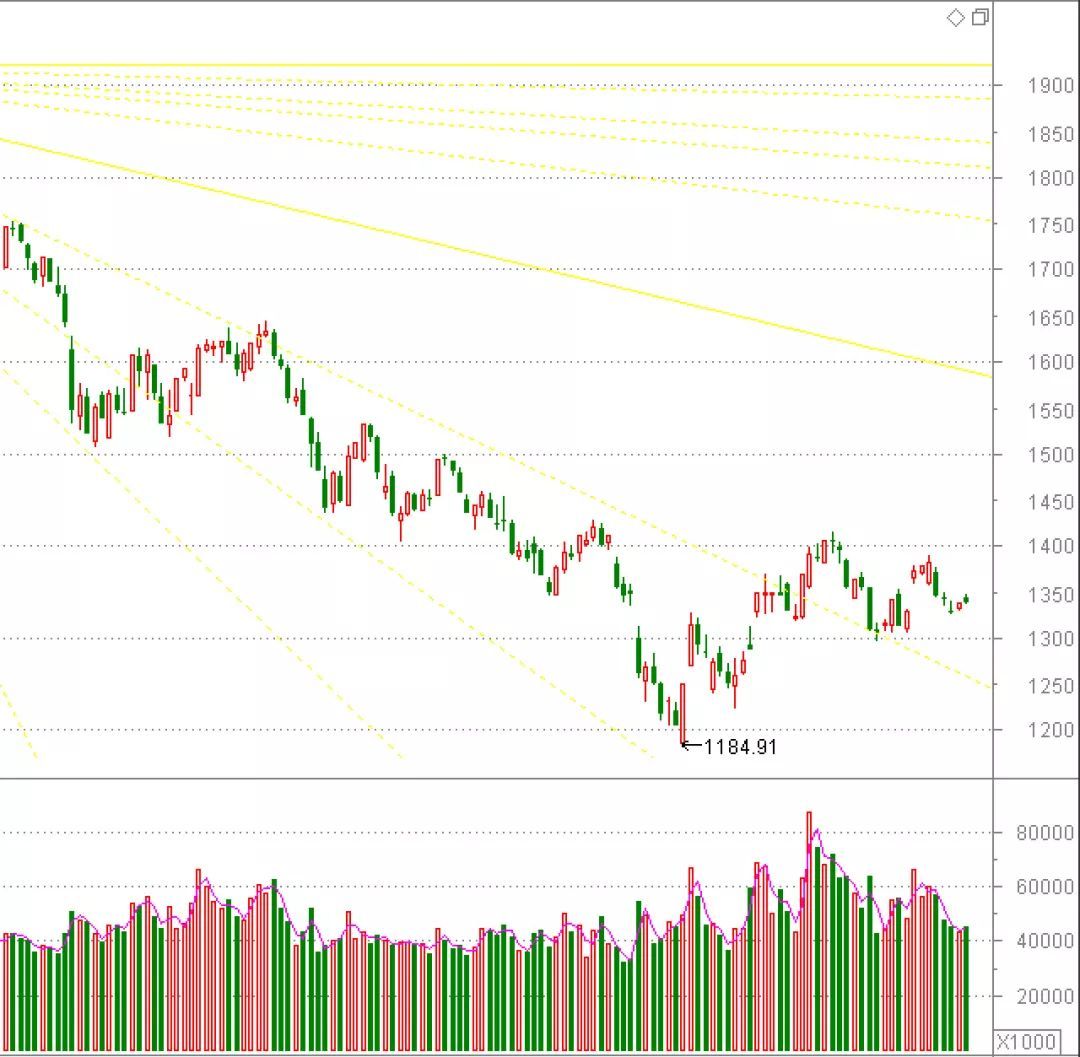
Task: Click the 1184.91 low price label
Action: (x=740, y=747)
